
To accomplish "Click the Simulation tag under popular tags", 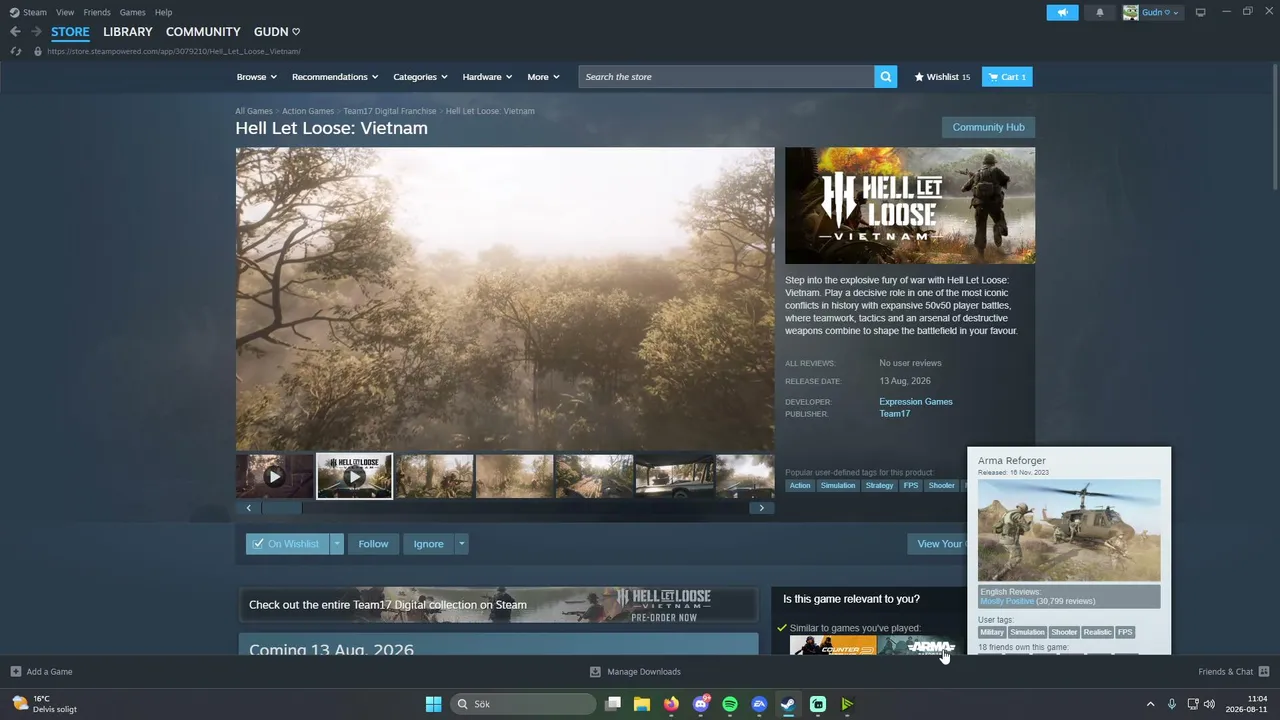I will coord(838,486).
